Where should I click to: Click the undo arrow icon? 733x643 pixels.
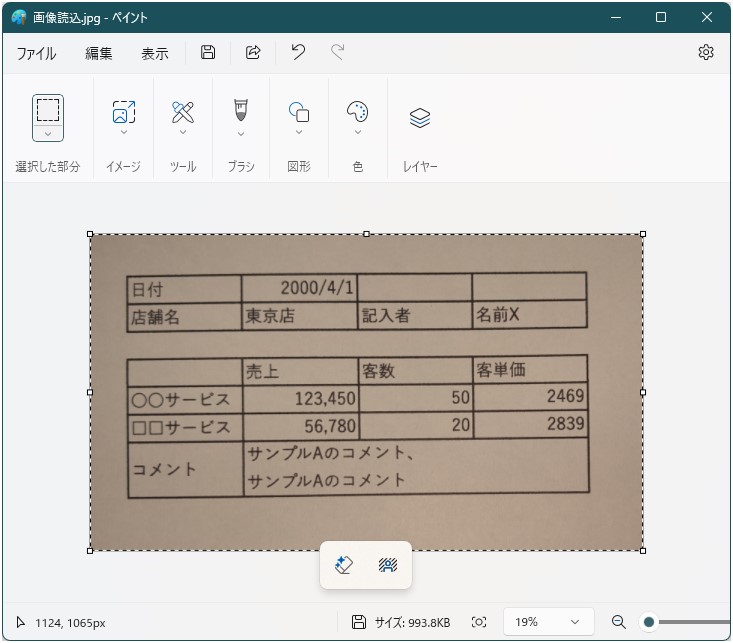pos(298,52)
